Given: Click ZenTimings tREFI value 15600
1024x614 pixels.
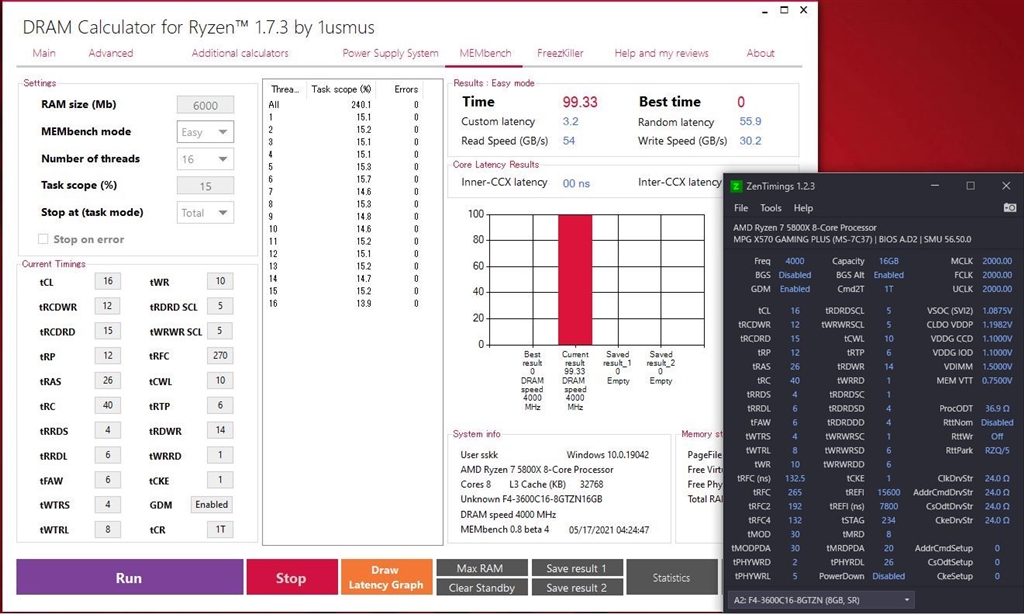Looking at the screenshot, I should point(888,493).
